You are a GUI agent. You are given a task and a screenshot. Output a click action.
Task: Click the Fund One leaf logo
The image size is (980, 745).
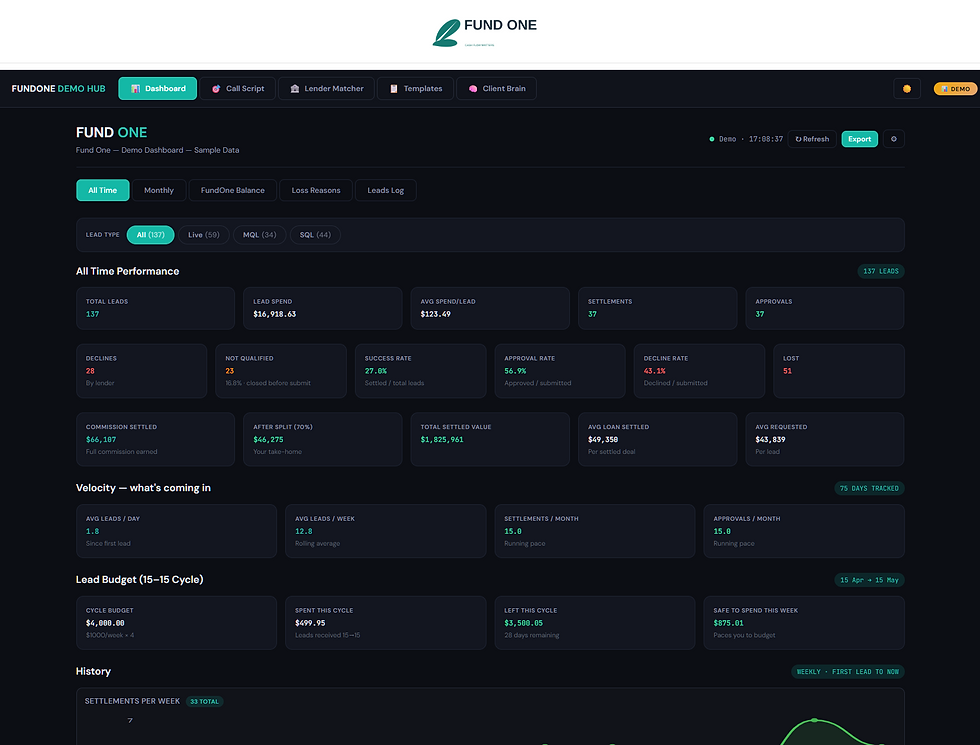point(446,33)
